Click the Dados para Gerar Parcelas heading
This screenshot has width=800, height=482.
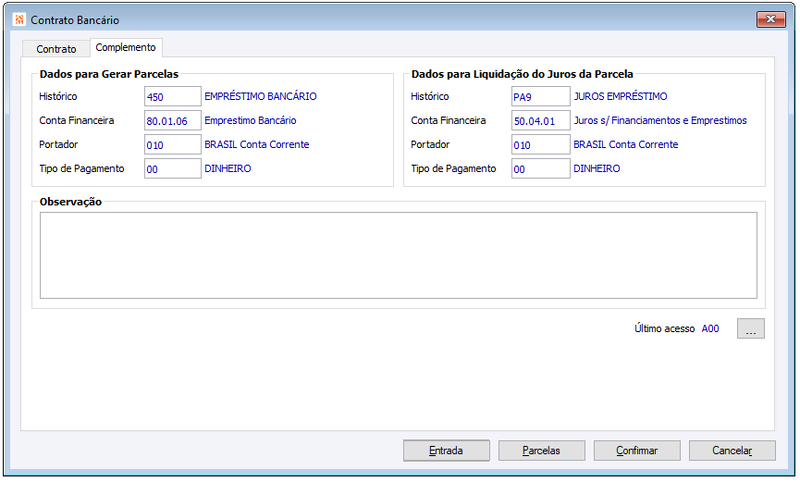tap(109, 74)
